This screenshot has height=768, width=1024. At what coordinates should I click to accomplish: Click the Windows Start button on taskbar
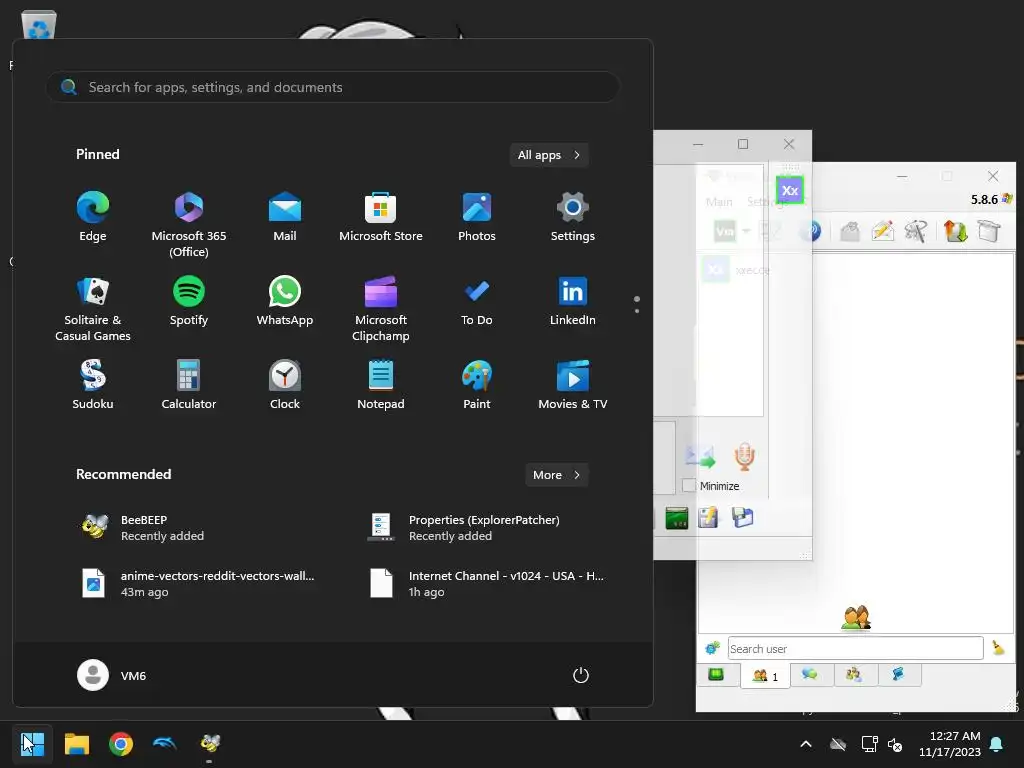coord(32,744)
